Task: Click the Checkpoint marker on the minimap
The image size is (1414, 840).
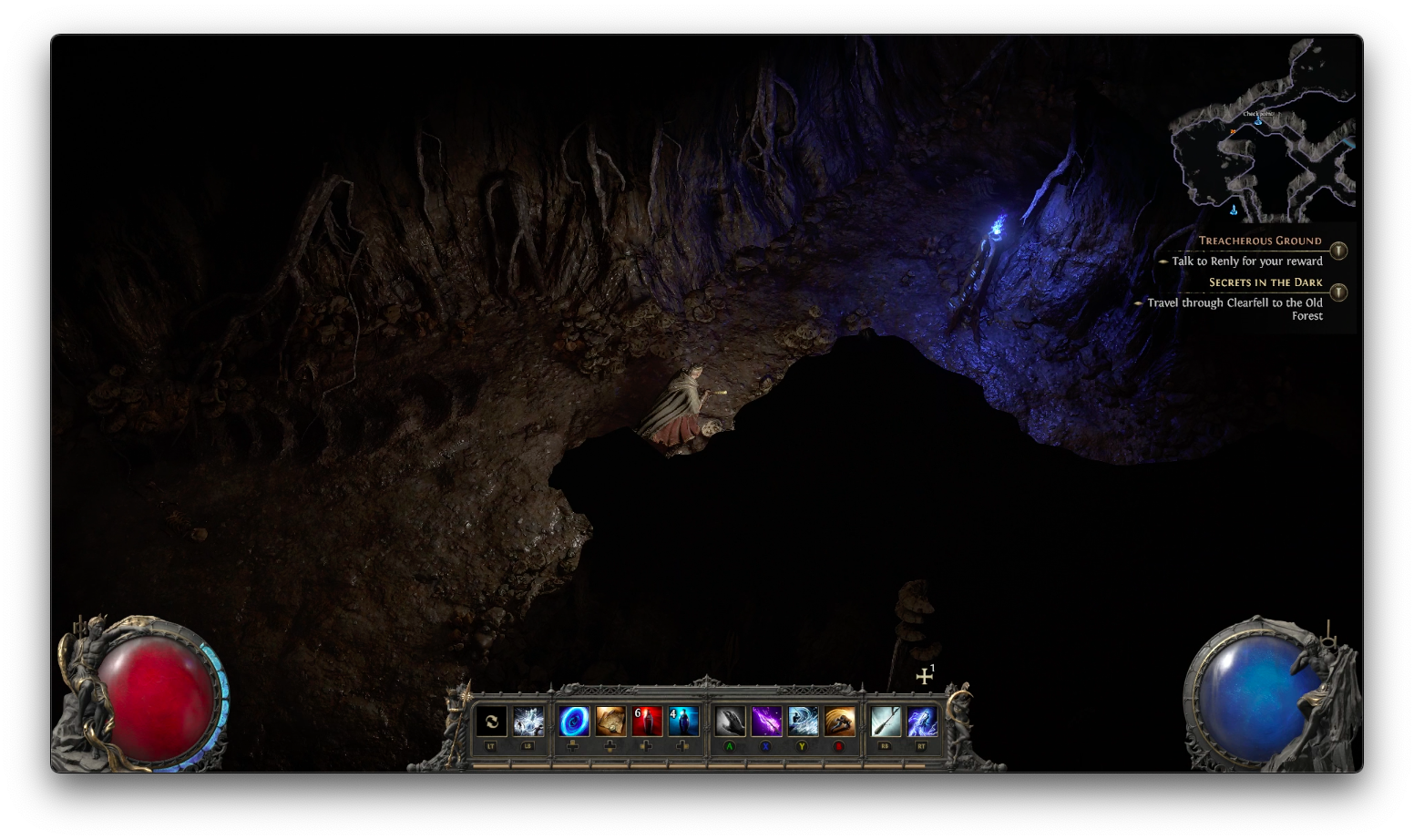Action: [x=1258, y=119]
